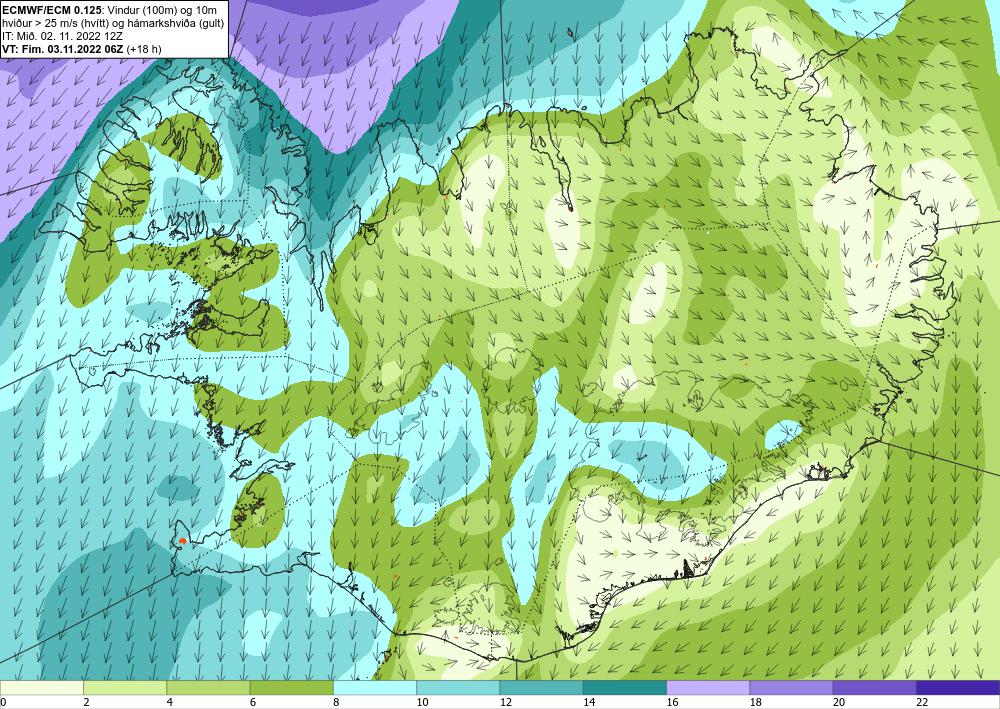
Task: Click the '18' legend scale label
Action: coord(755,702)
